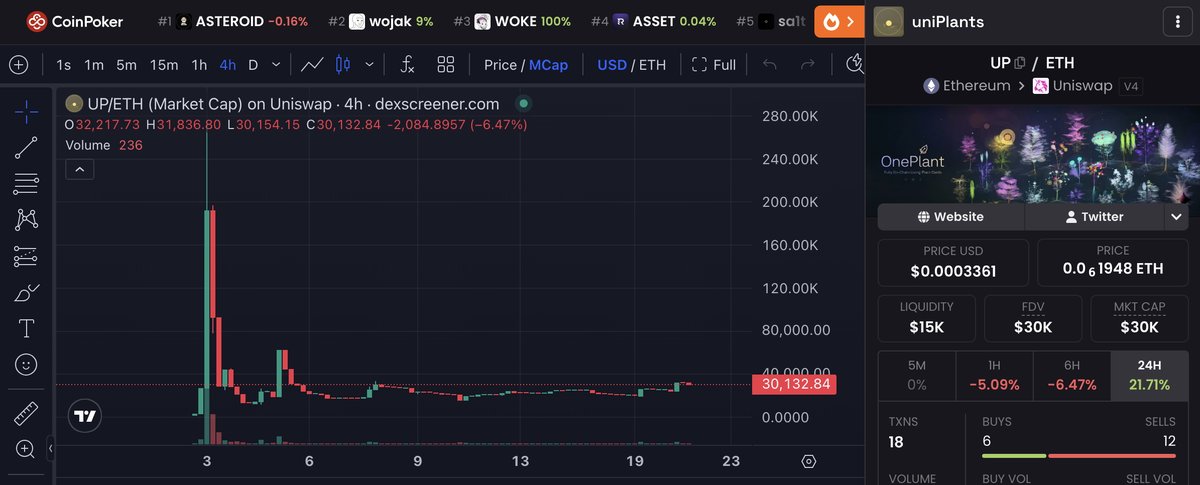This screenshot has height=485, width=1200.
Task: Select the 4h timeframe
Action: (228, 65)
